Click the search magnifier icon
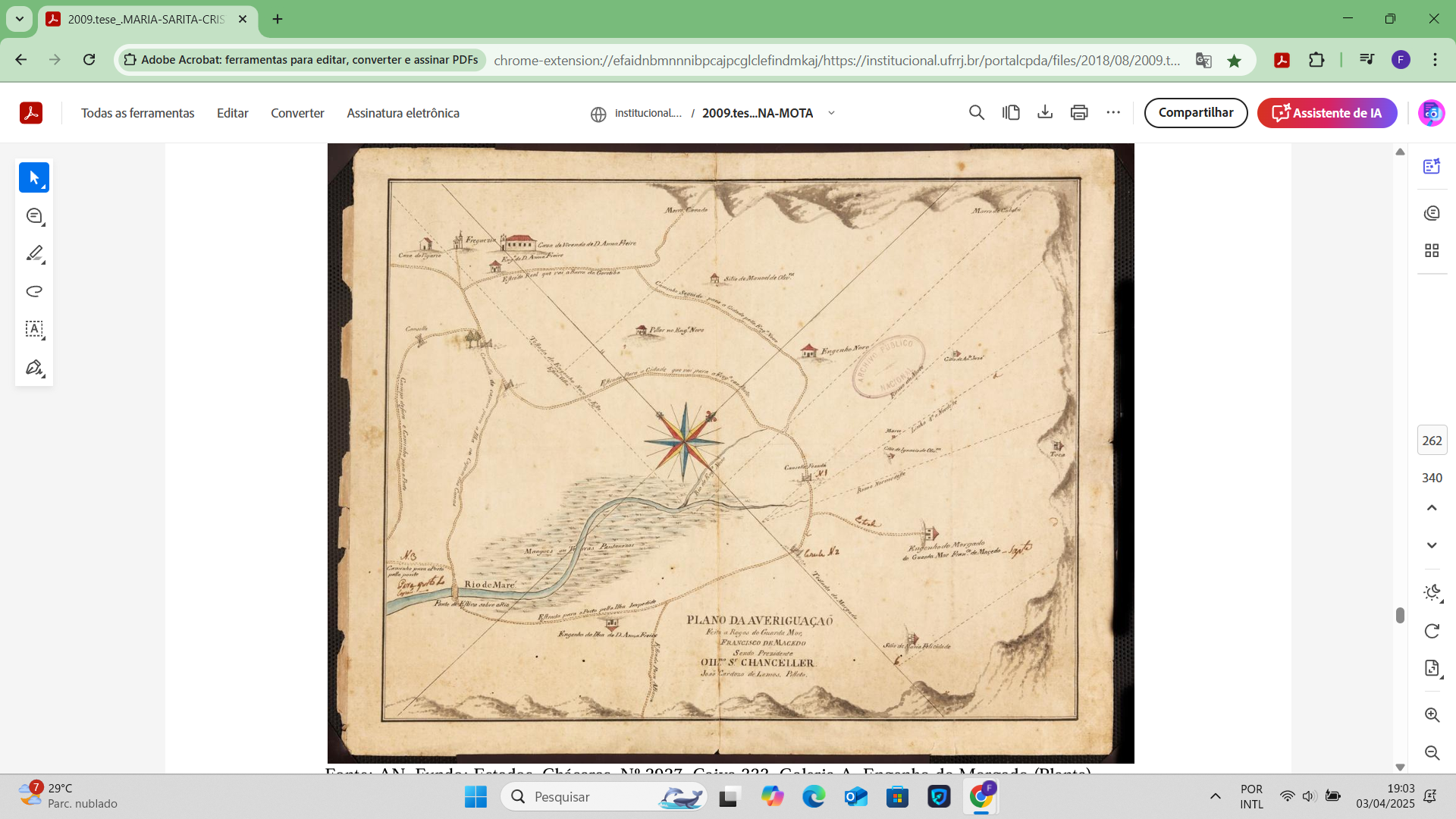Viewport: 1456px width, 819px height. click(976, 113)
